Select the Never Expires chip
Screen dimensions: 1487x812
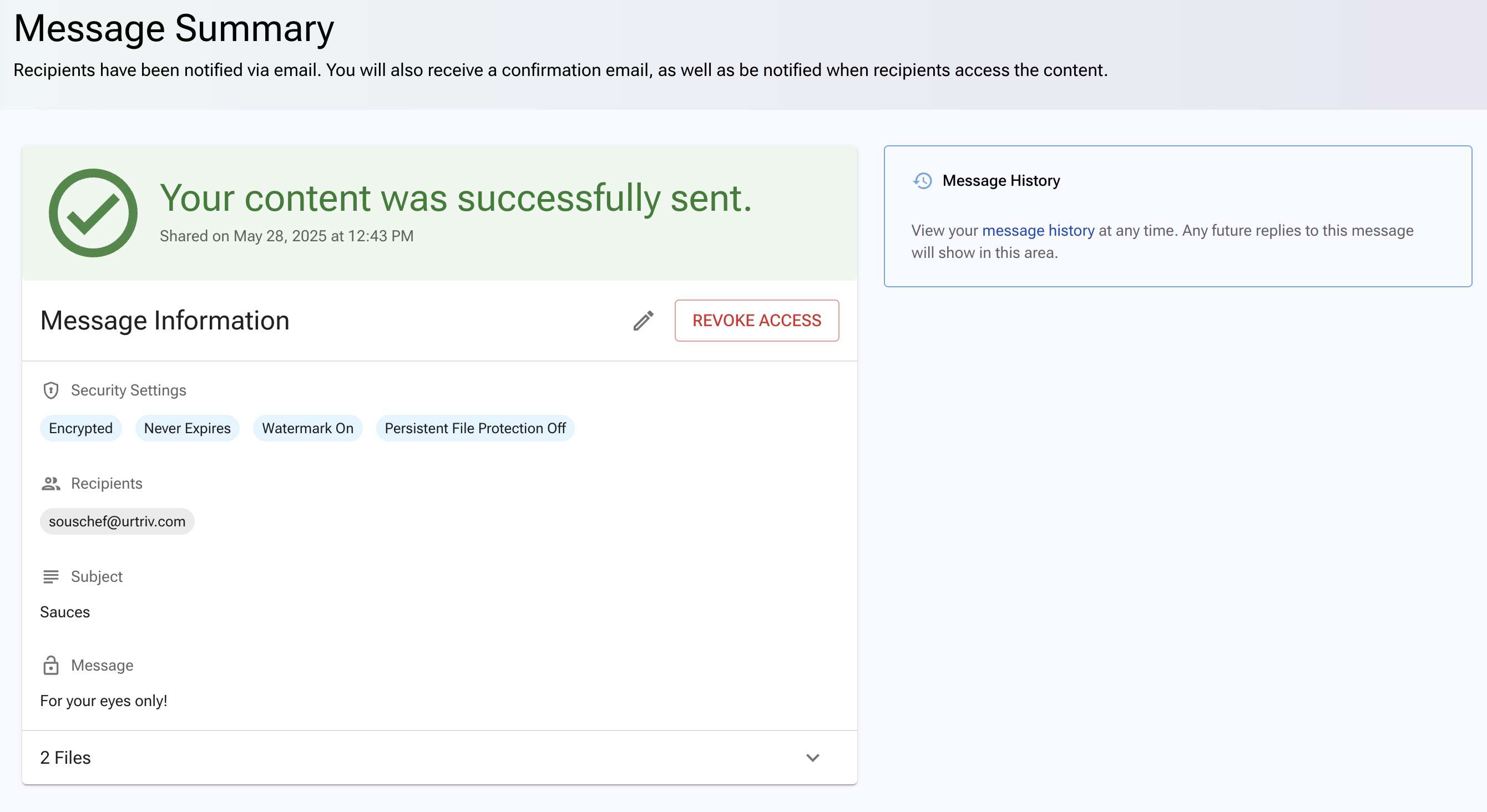coord(187,428)
